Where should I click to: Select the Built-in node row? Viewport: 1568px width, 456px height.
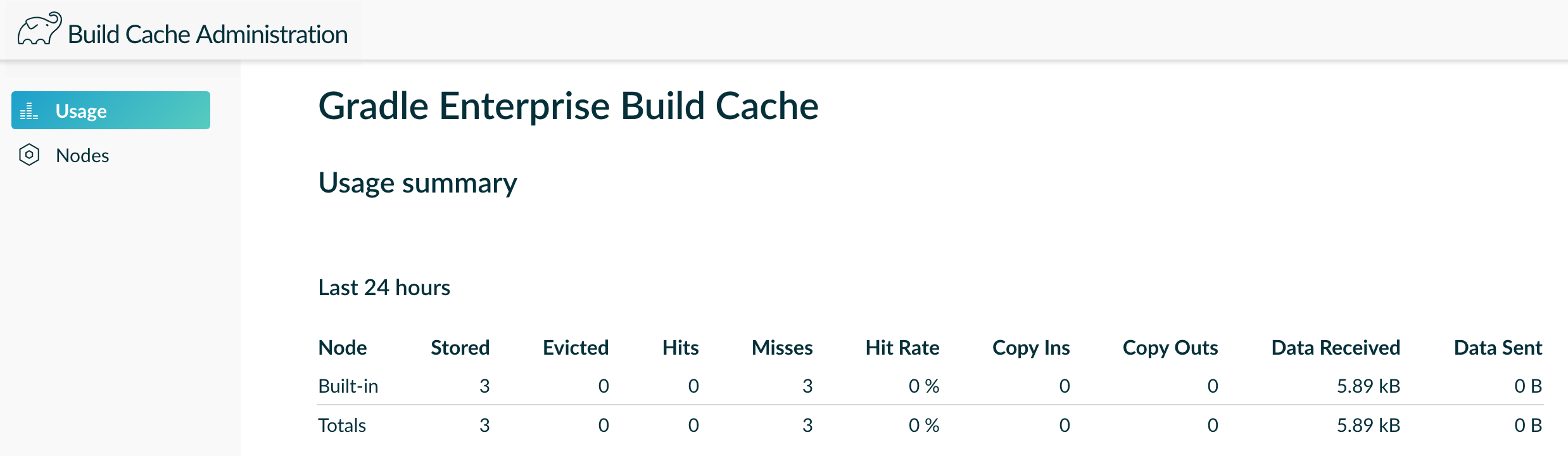tap(348, 386)
